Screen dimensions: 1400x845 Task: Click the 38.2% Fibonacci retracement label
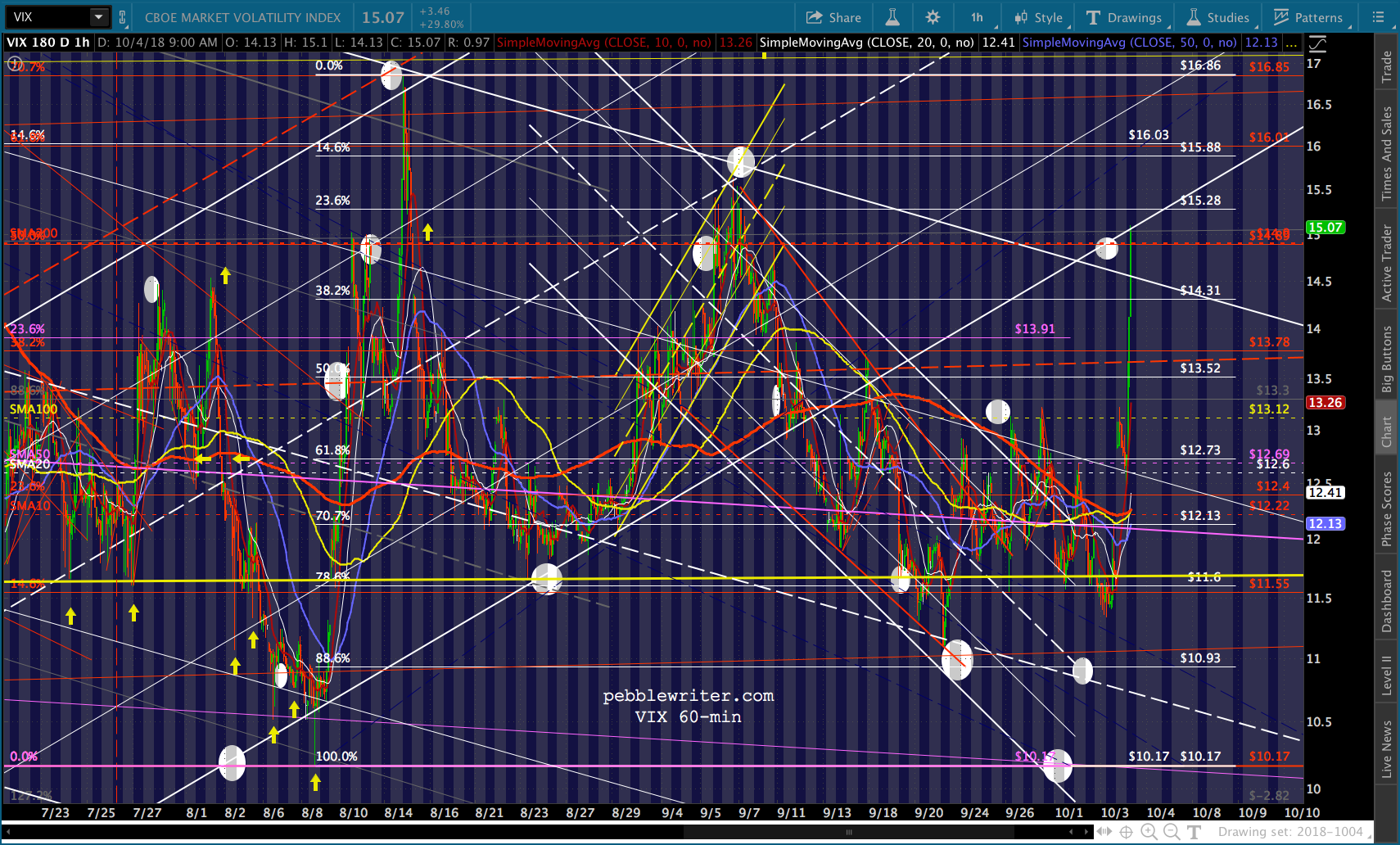pos(332,291)
